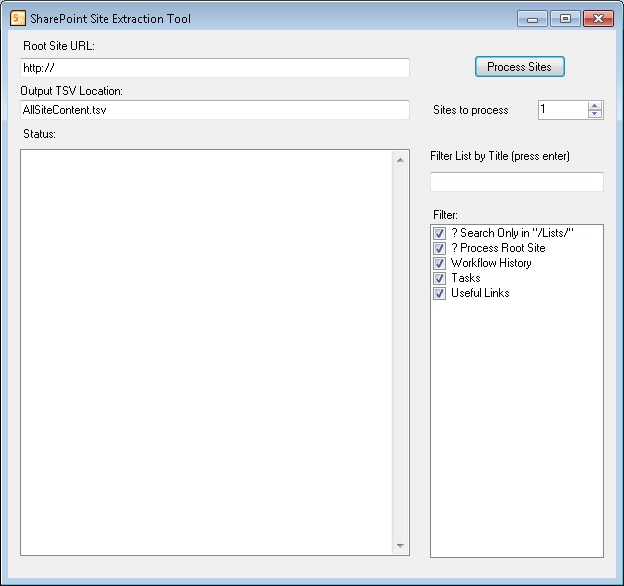
Task: Click inside the Sites to process box
Action: pos(563,110)
